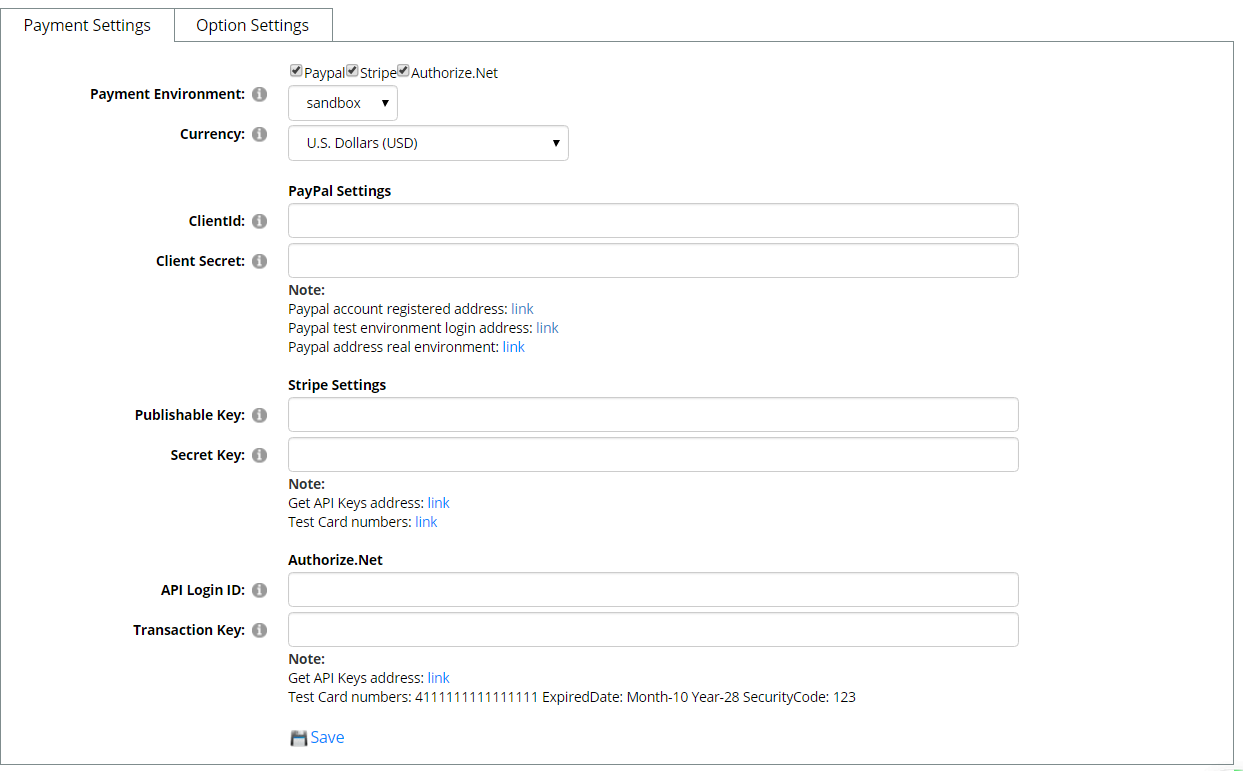Click info icon beside Transaction Key
This screenshot has width=1243, height=771.
point(259,630)
